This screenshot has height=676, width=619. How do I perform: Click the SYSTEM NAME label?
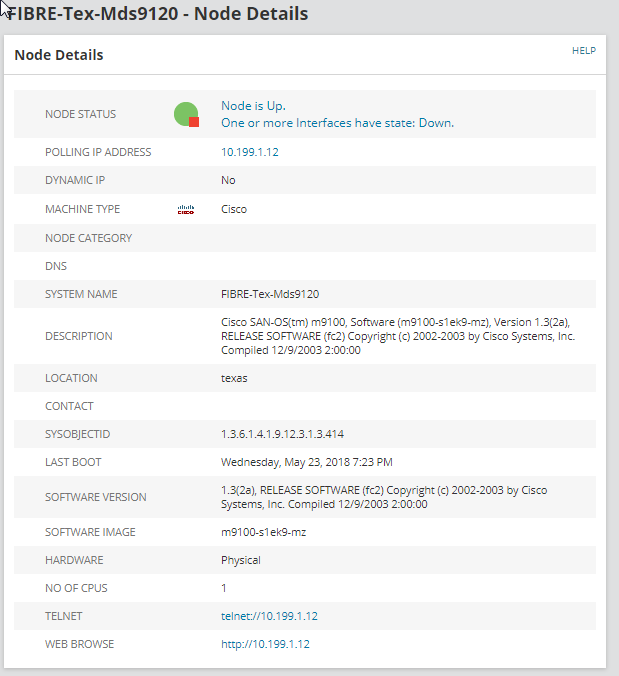pos(81,294)
